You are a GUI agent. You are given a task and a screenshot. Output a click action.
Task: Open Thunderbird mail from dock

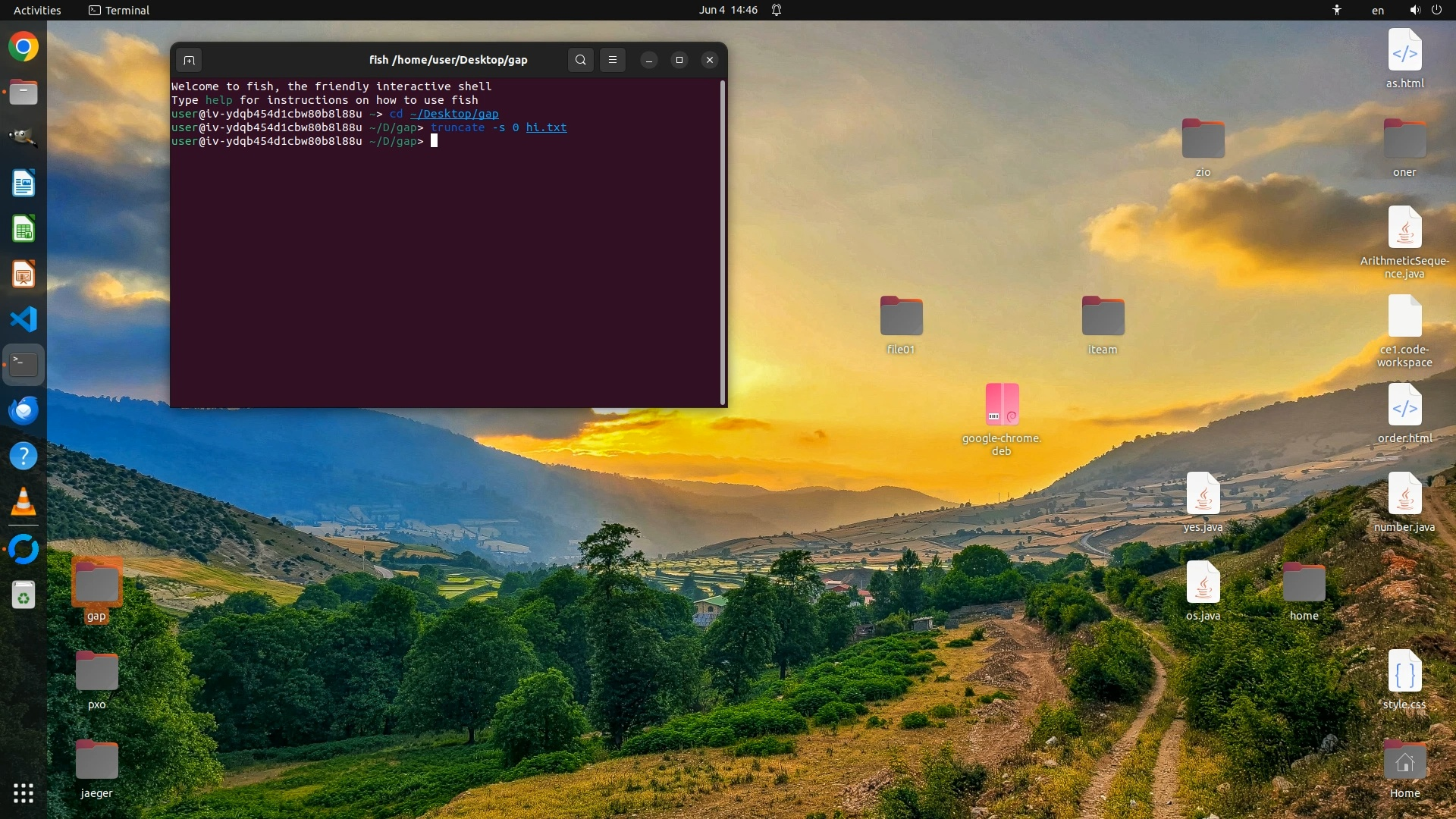tap(24, 410)
